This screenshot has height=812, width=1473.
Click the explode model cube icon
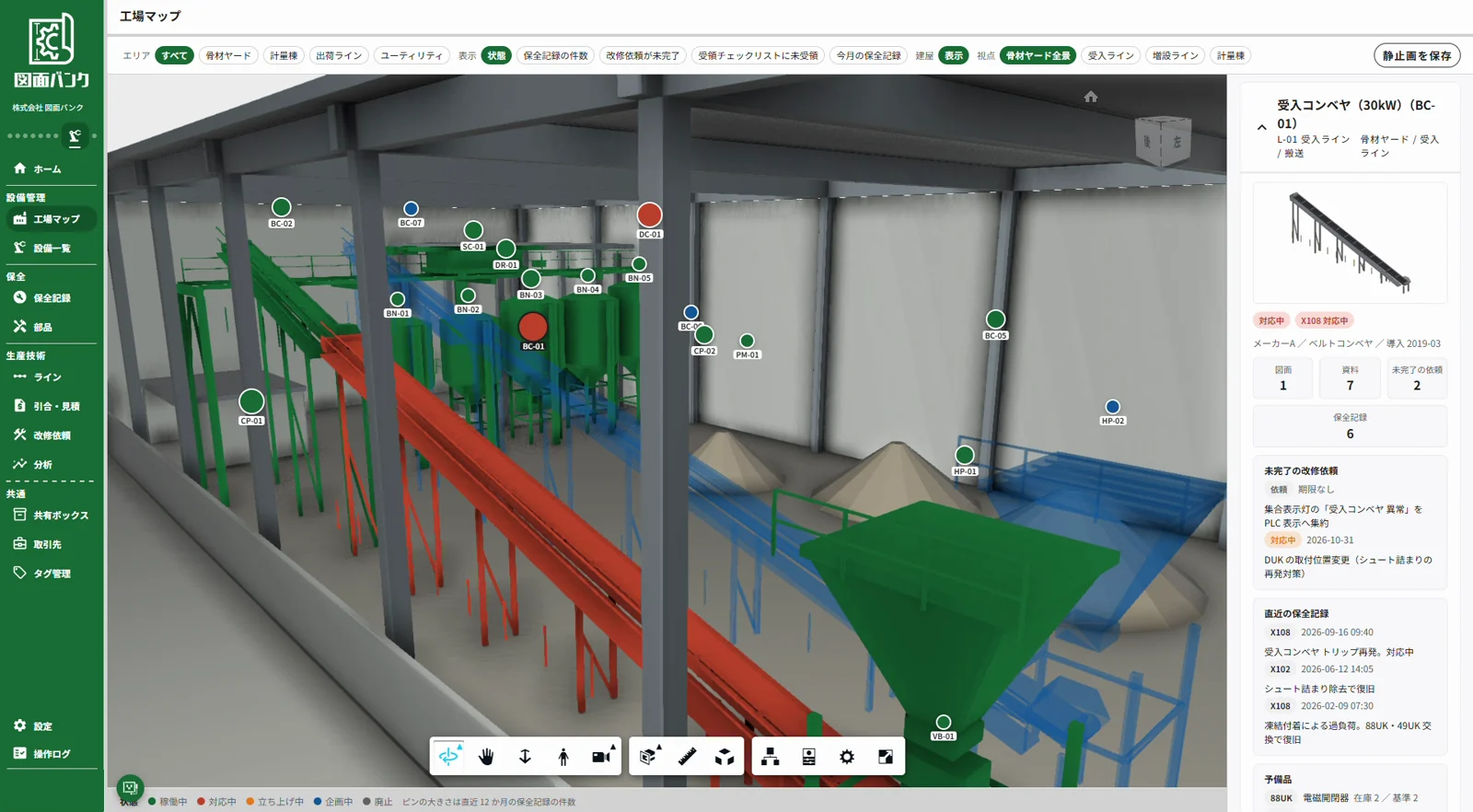click(x=725, y=757)
